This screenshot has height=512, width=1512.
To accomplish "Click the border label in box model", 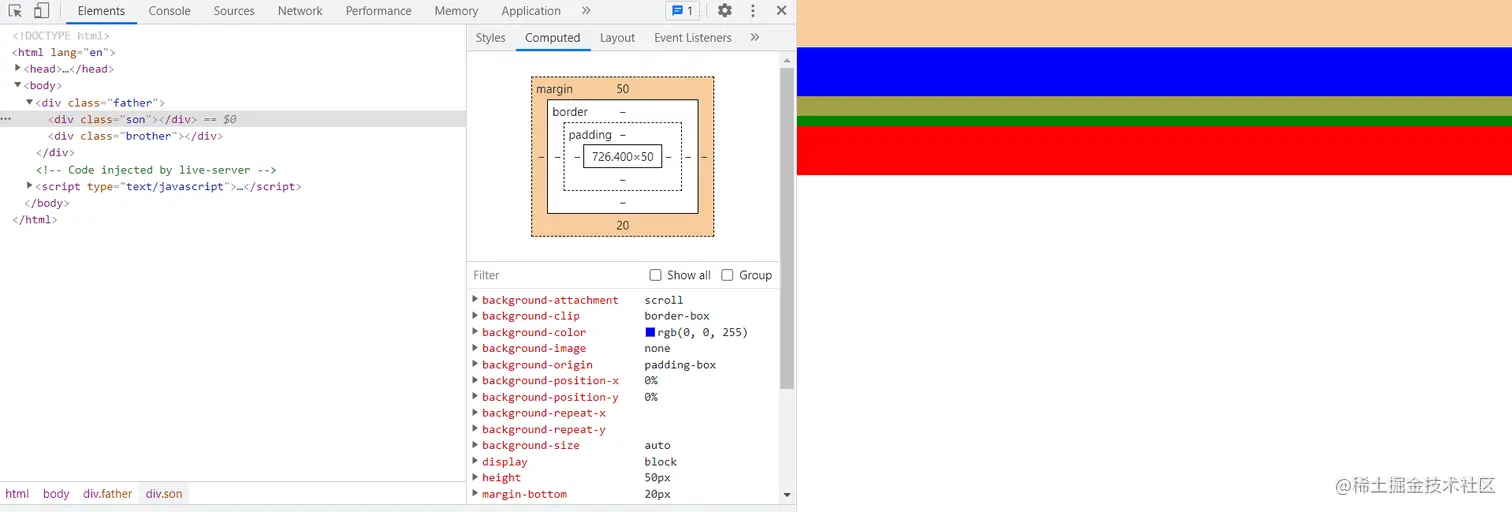I will pos(570,112).
